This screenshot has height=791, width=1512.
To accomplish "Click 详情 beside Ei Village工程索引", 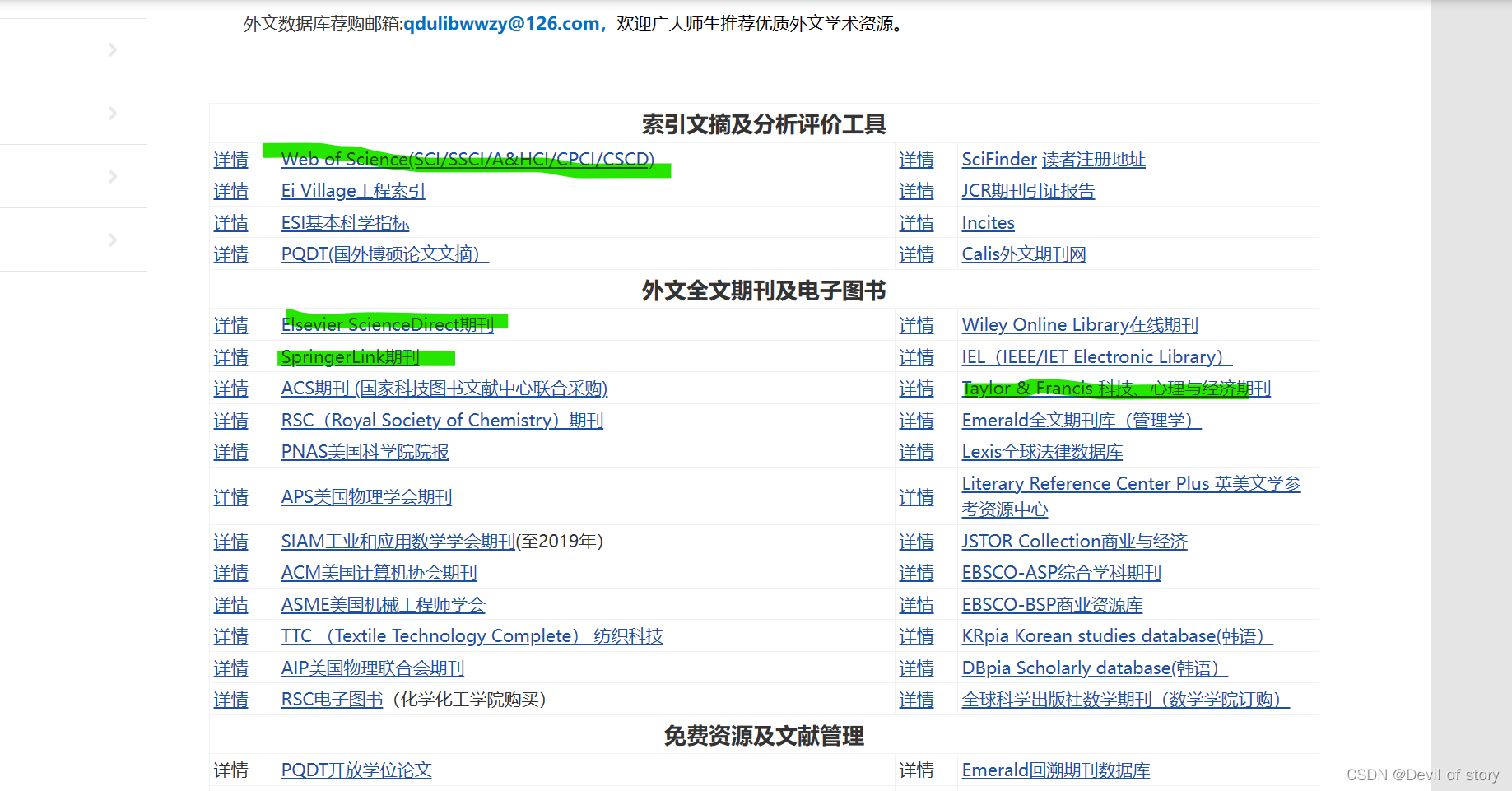I will tap(230, 191).
